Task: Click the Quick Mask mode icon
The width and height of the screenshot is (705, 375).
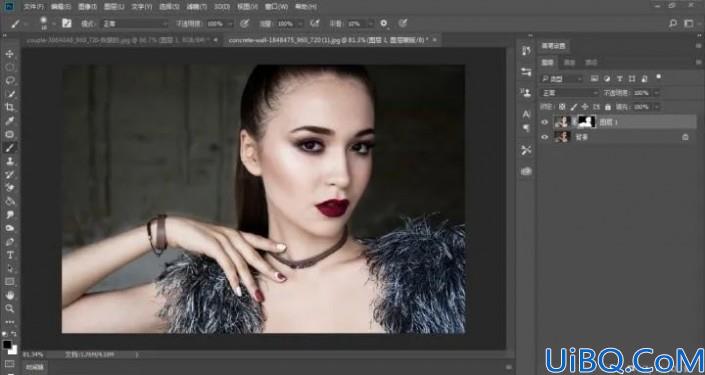Action: 9,363
